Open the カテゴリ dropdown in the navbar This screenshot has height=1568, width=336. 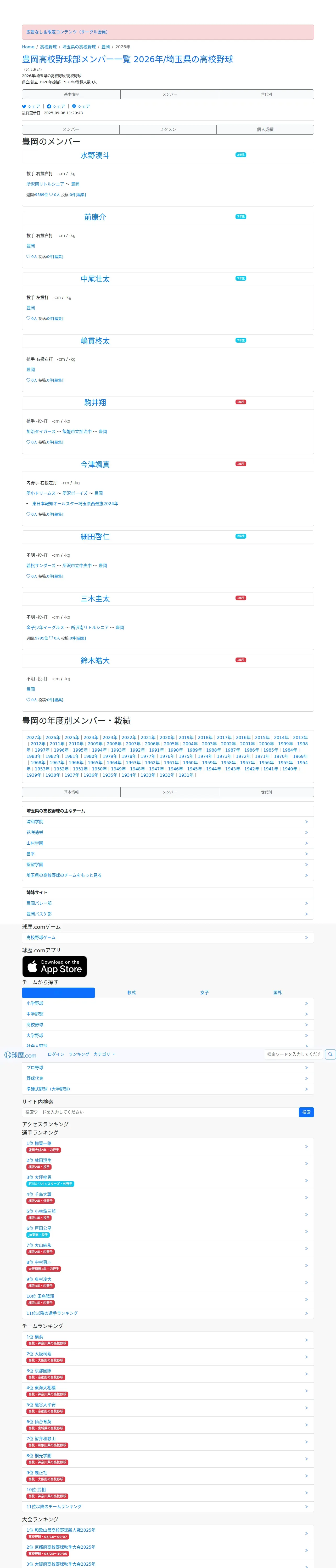[104, 1054]
